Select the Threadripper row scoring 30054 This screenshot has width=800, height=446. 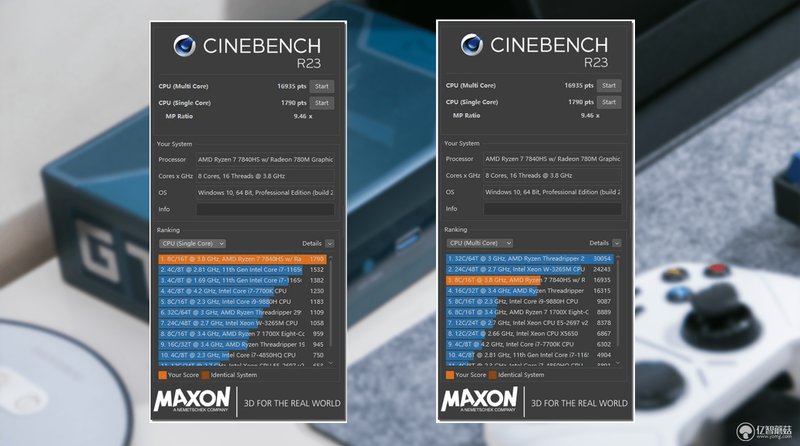tap(529, 258)
